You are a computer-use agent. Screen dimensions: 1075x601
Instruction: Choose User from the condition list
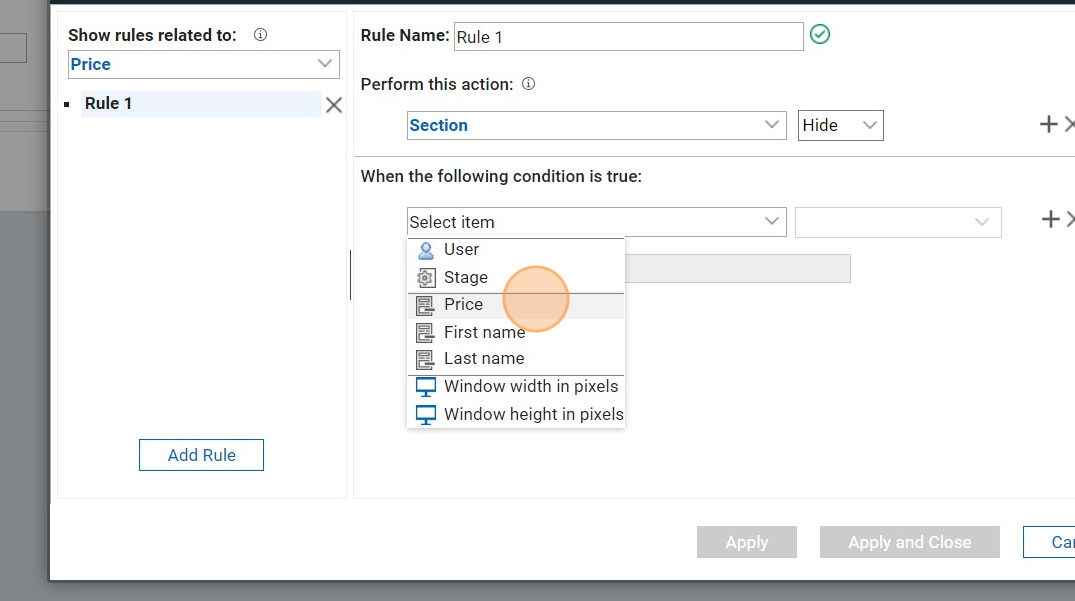coord(461,250)
